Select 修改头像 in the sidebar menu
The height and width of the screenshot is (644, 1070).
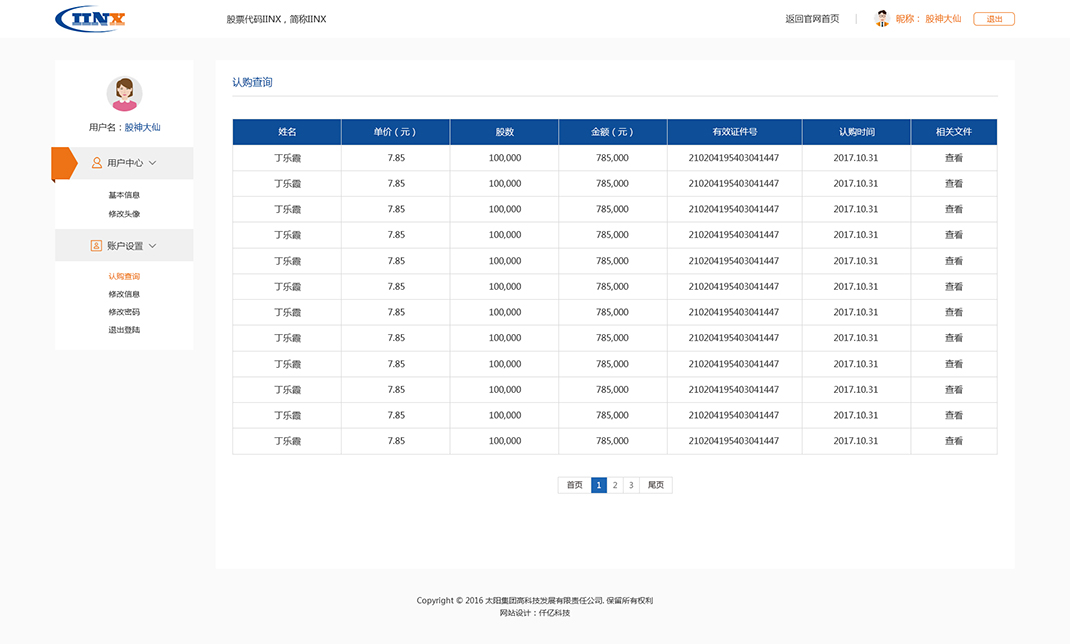click(123, 213)
